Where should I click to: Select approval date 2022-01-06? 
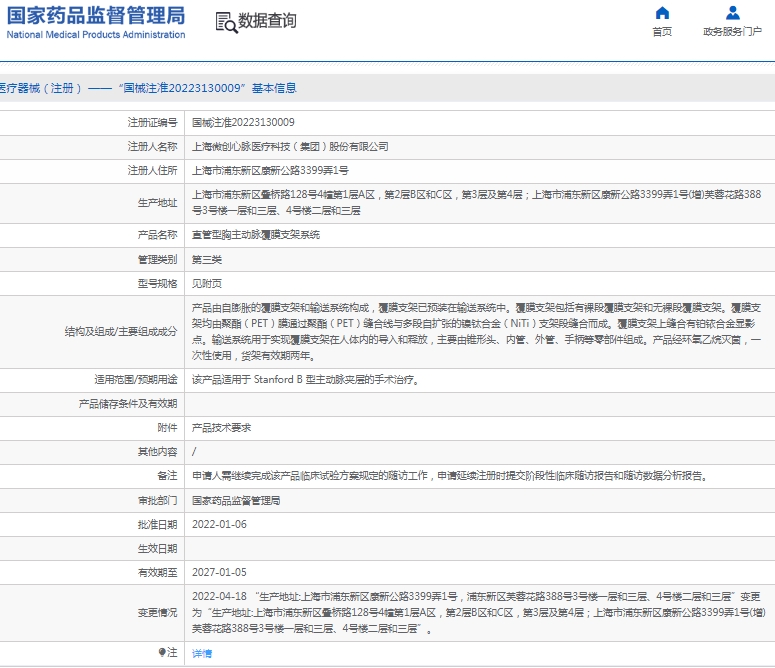point(219,525)
